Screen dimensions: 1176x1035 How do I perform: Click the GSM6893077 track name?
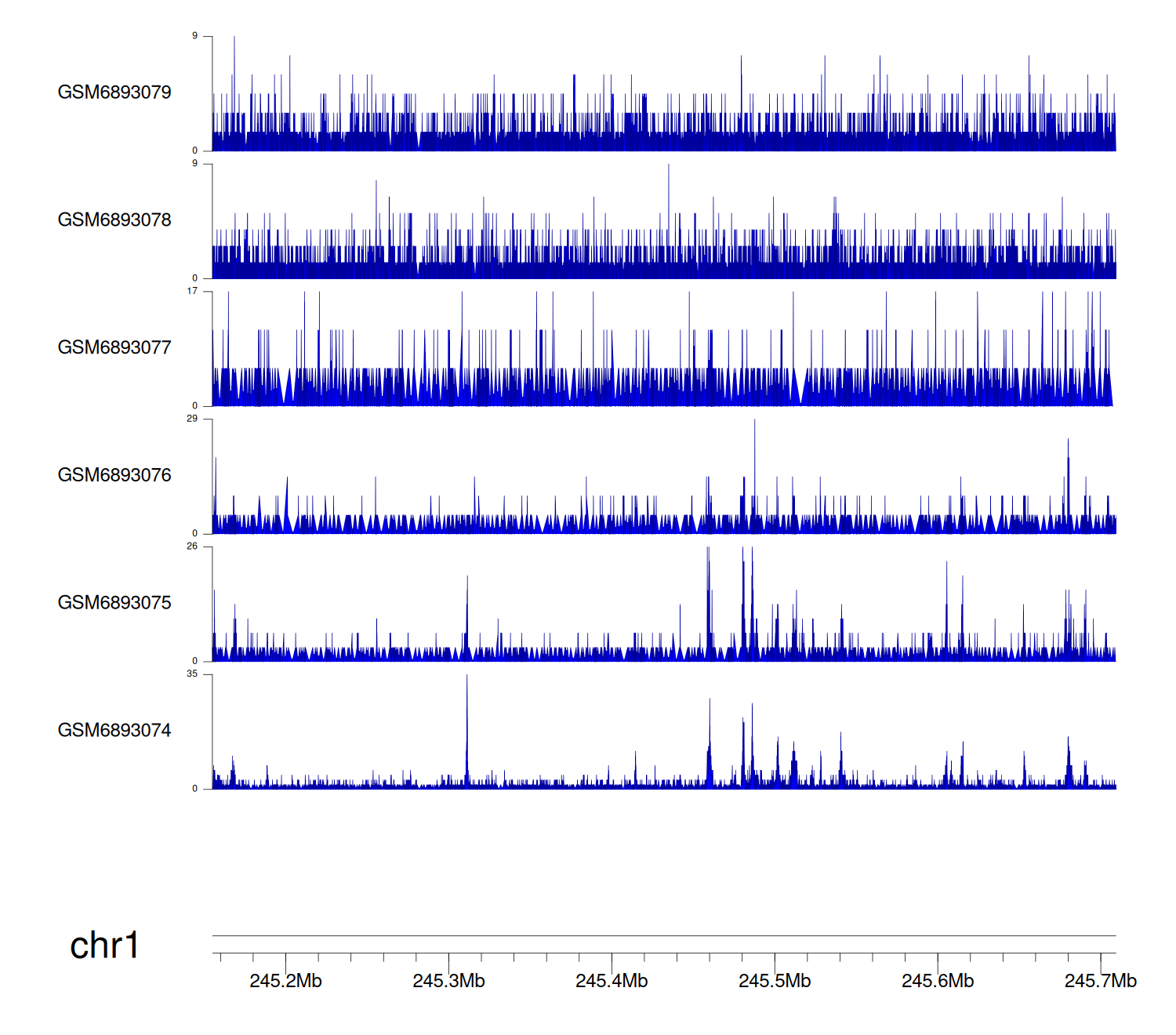(x=114, y=348)
